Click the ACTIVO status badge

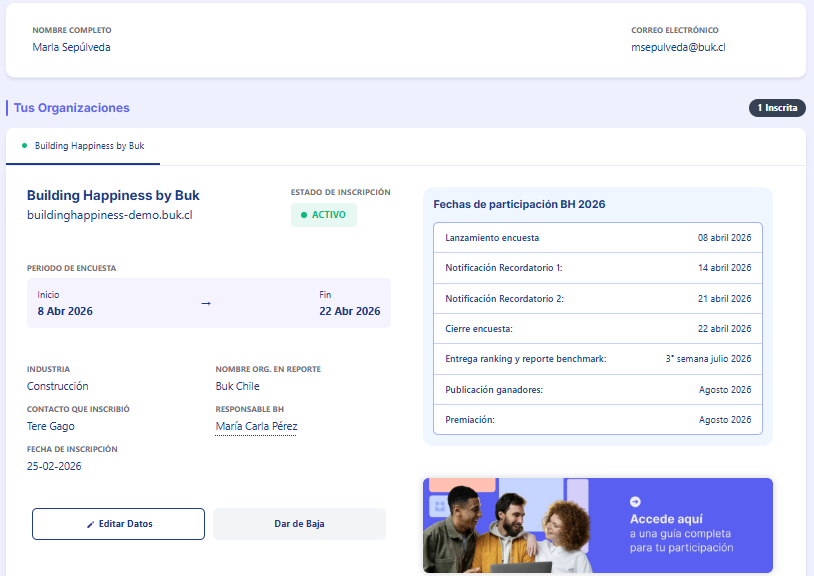(324, 215)
